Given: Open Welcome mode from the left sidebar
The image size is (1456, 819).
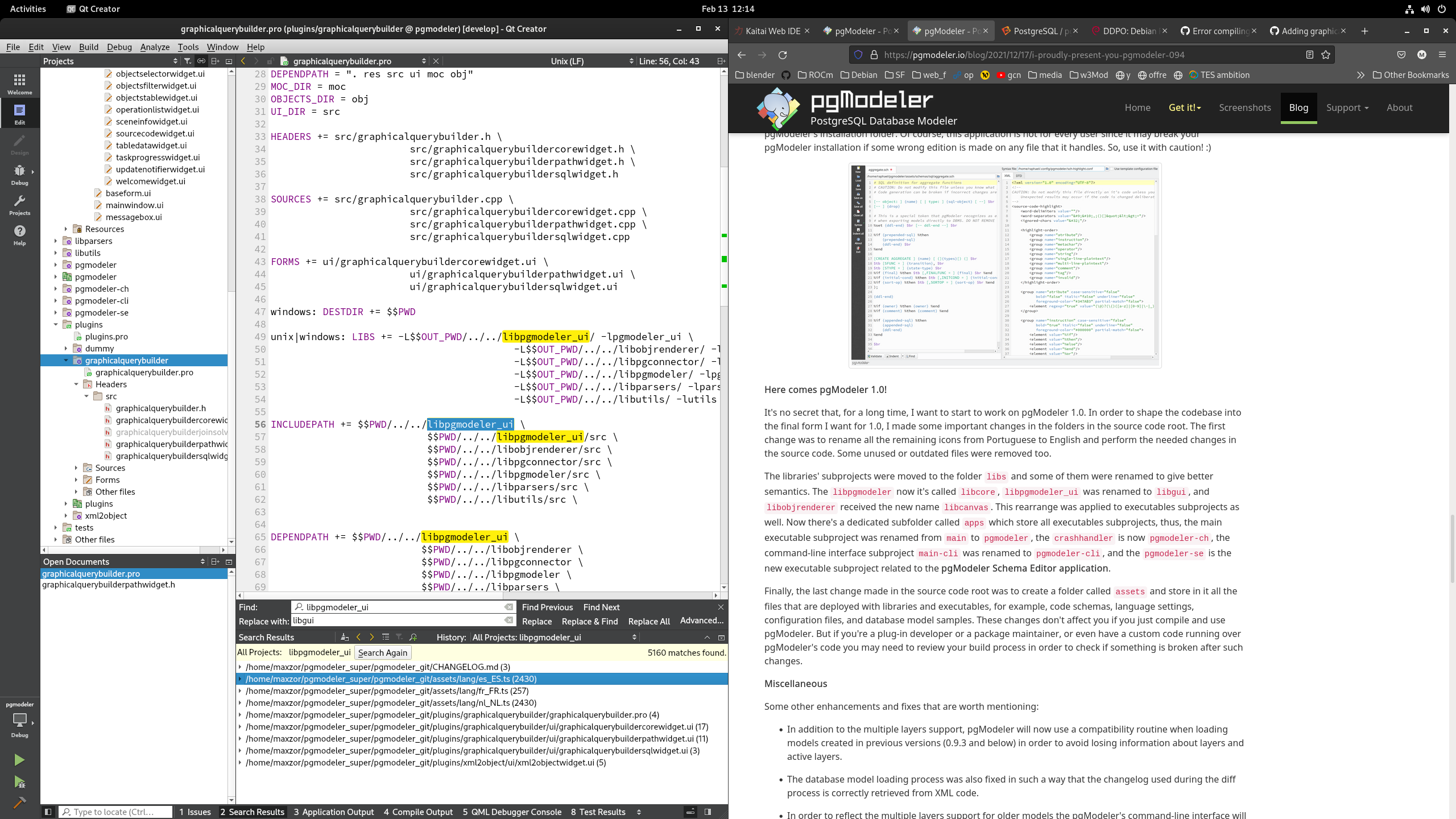Looking at the screenshot, I should [x=19, y=83].
